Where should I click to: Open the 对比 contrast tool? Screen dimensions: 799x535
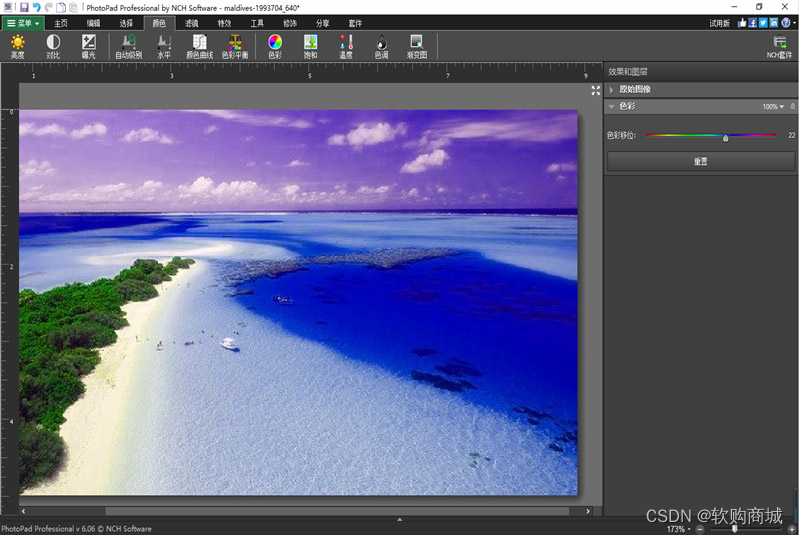point(53,46)
